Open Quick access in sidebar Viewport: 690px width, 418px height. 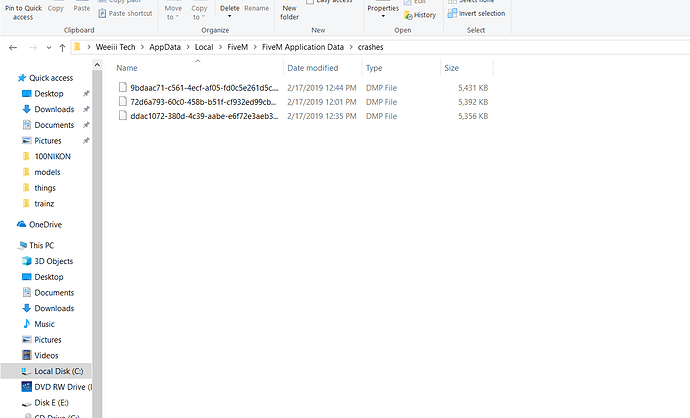51,78
